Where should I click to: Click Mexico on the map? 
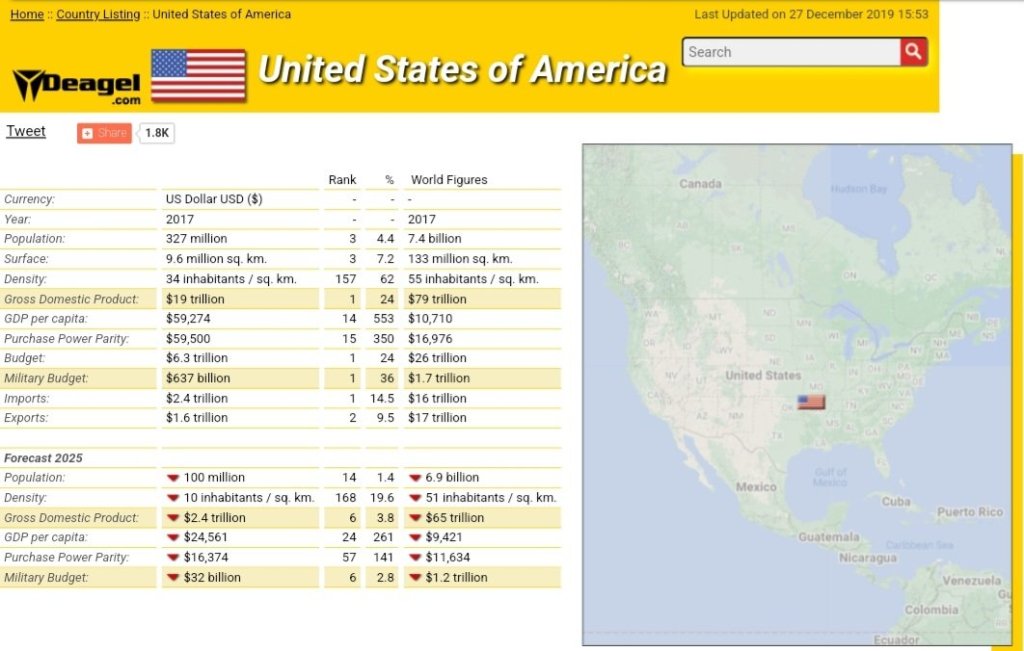coord(756,487)
